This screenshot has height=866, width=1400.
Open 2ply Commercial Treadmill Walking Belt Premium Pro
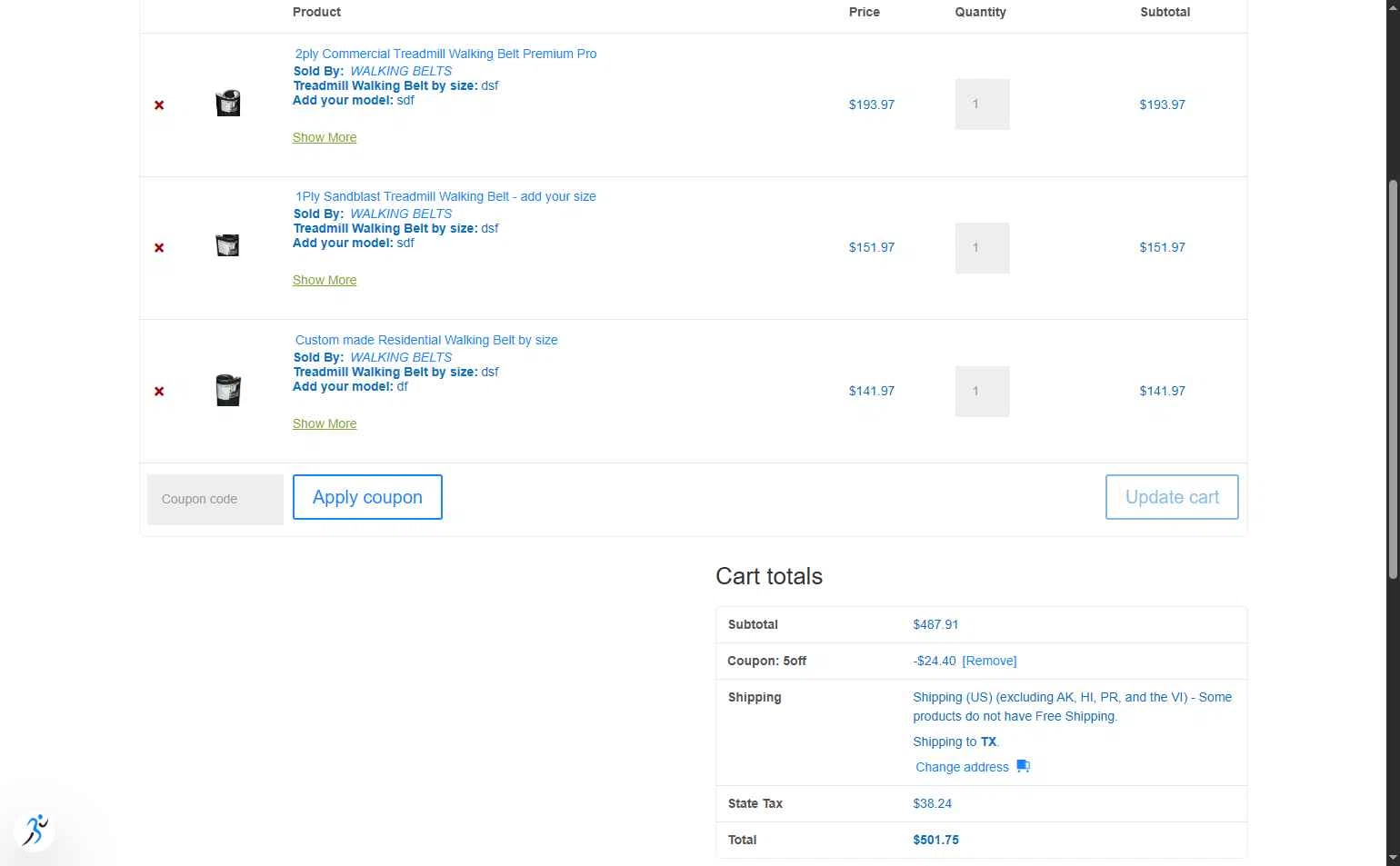(445, 54)
